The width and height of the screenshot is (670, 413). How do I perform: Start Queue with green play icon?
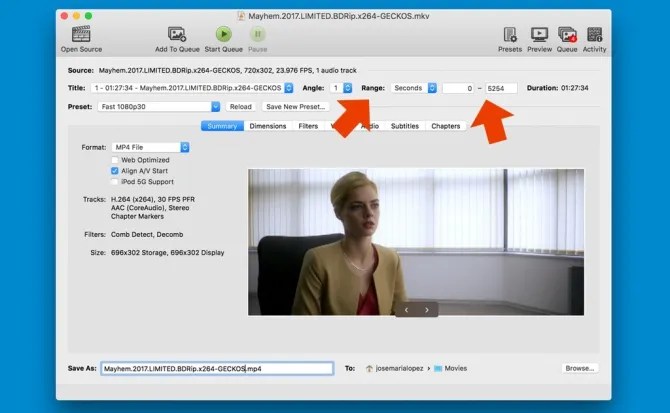coord(223,34)
